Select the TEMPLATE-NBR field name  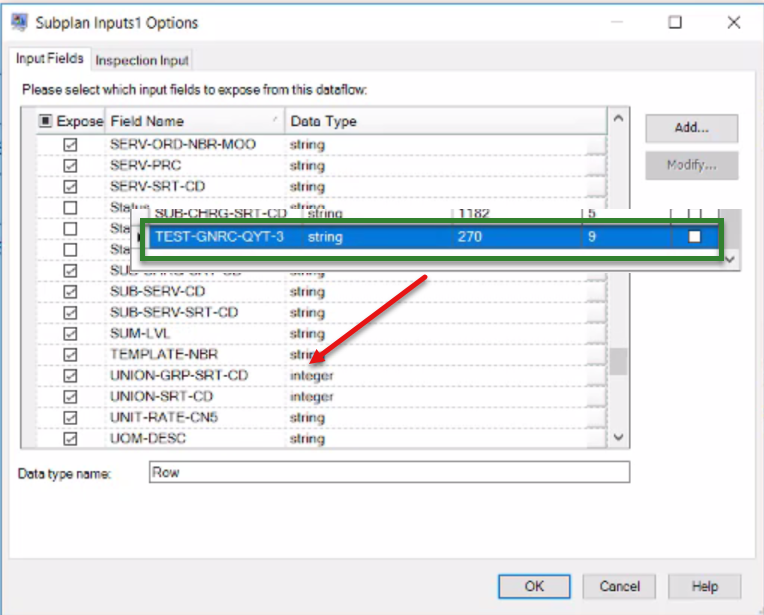tap(164, 354)
